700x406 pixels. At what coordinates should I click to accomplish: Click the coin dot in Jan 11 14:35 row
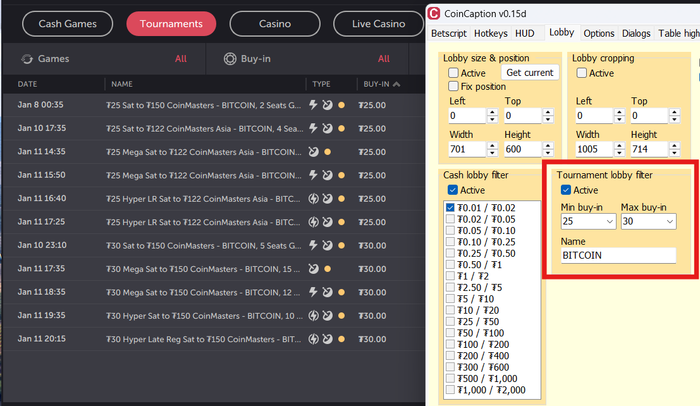point(328,152)
